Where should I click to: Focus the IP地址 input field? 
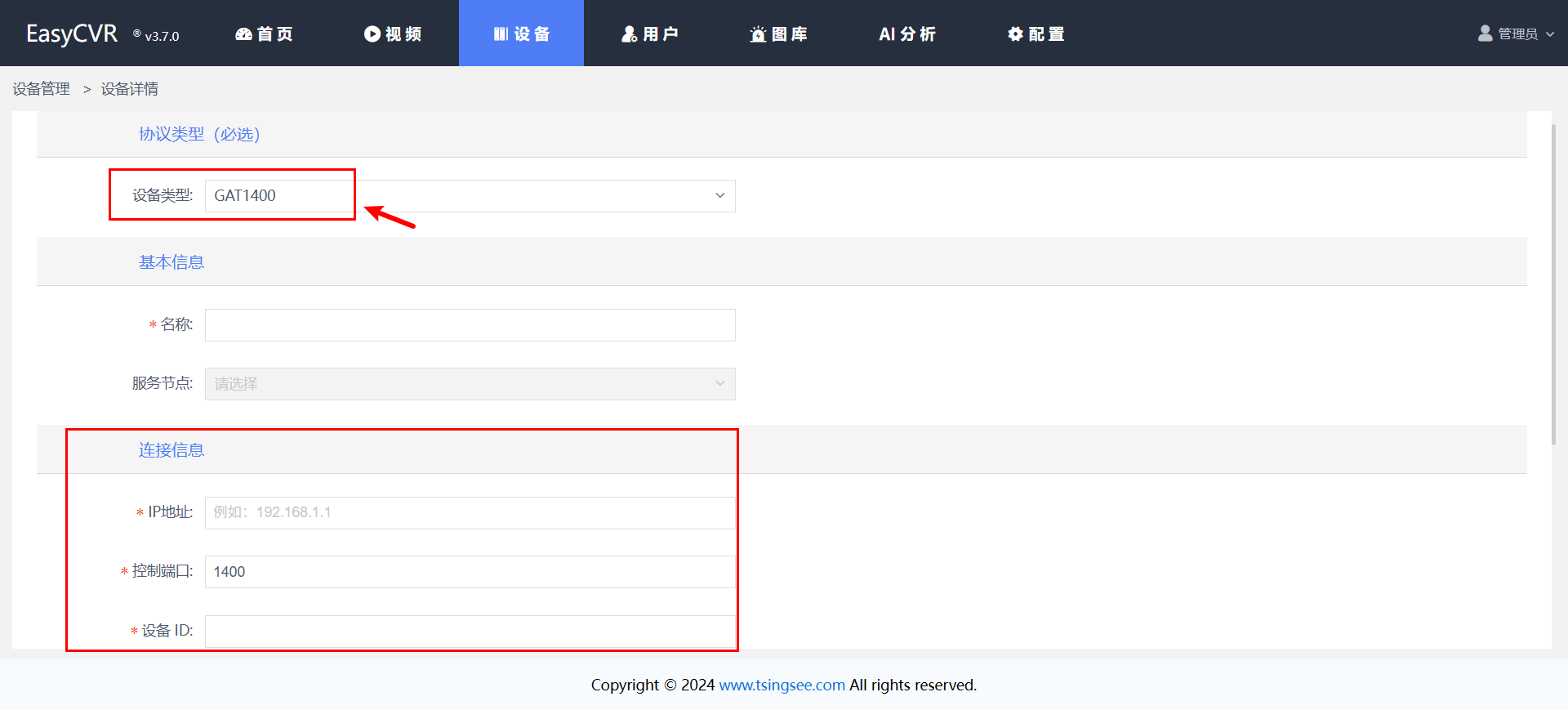(x=470, y=513)
